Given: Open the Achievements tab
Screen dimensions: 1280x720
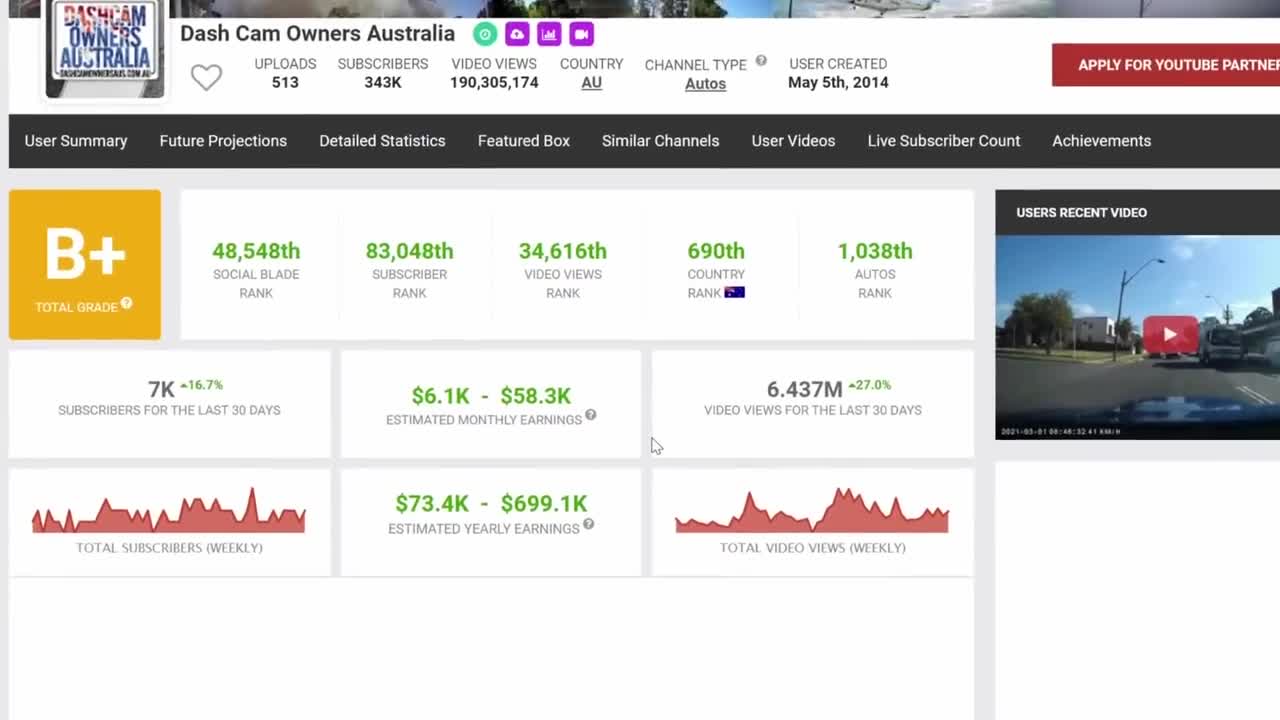Looking at the screenshot, I should point(1101,141).
